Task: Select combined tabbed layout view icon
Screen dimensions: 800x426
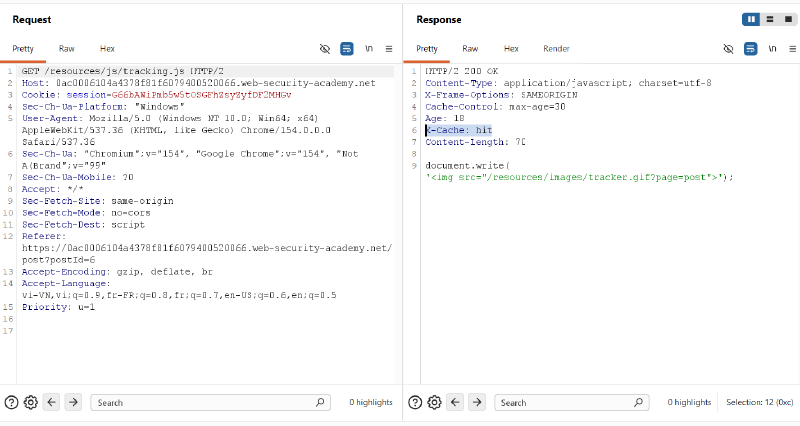Action: (788, 19)
